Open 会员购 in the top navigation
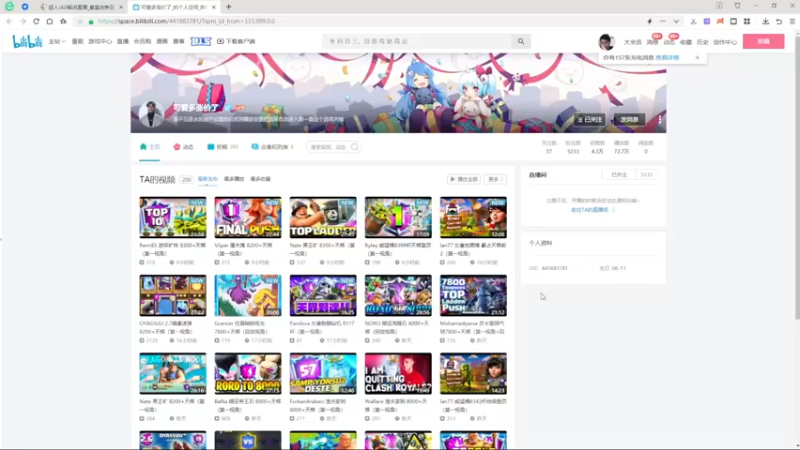This screenshot has width=800, height=450. coord(142,42)
